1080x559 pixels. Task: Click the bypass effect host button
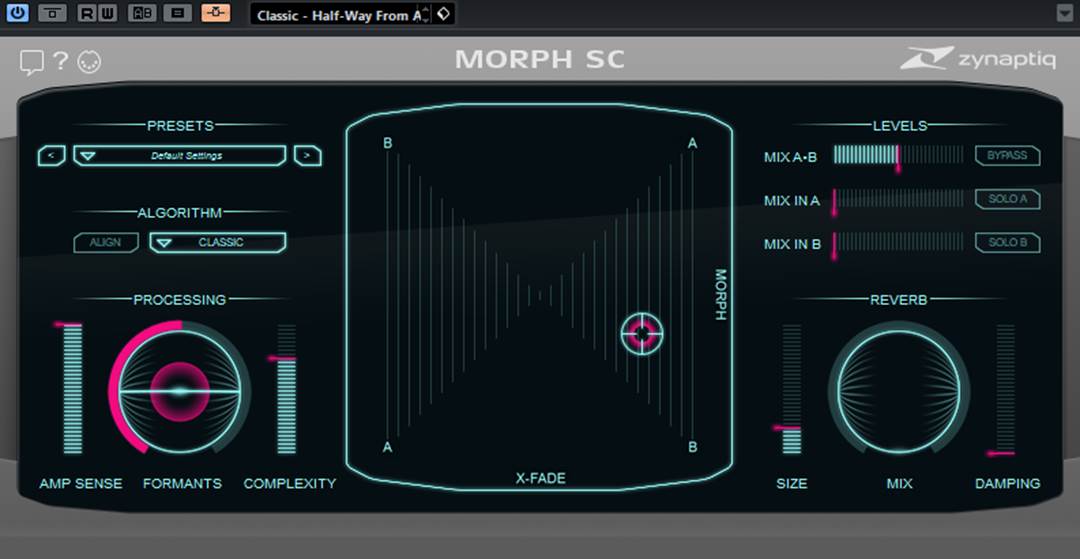(x=52, y=13)
